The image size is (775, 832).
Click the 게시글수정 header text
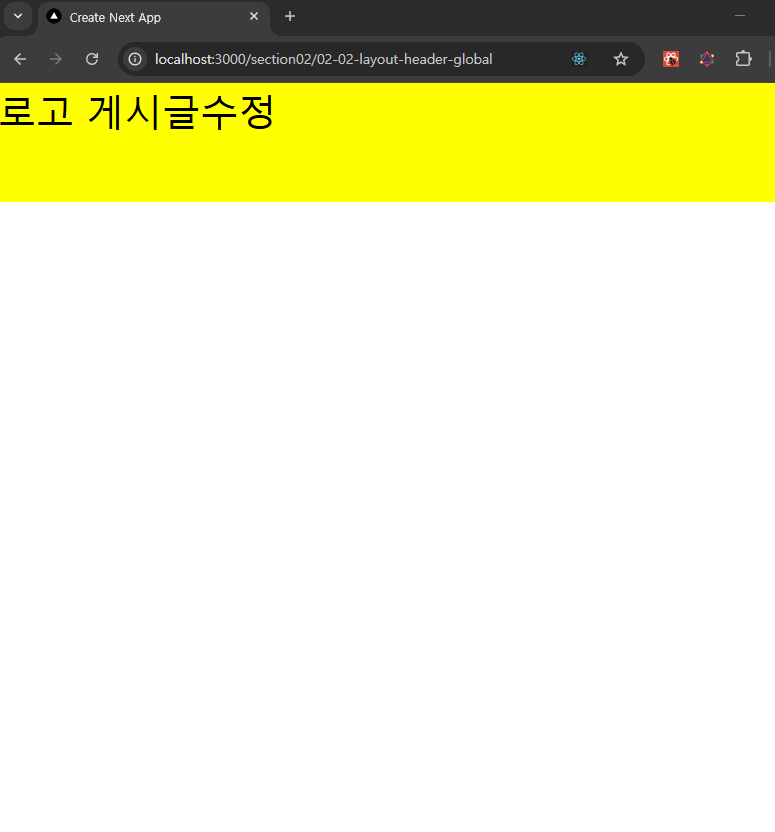[x=181, y=112]
